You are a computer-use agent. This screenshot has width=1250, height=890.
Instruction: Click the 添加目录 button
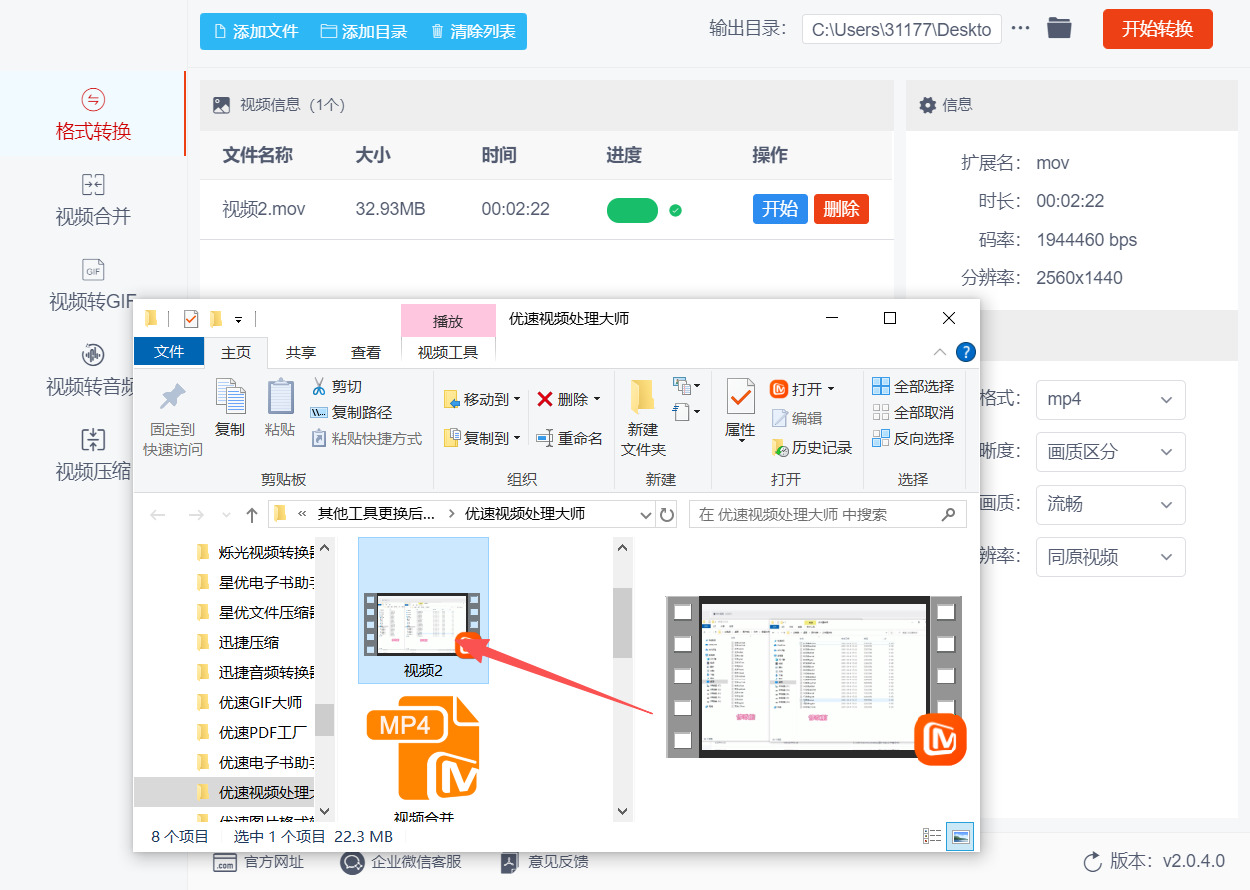click(x=363, y=31)
